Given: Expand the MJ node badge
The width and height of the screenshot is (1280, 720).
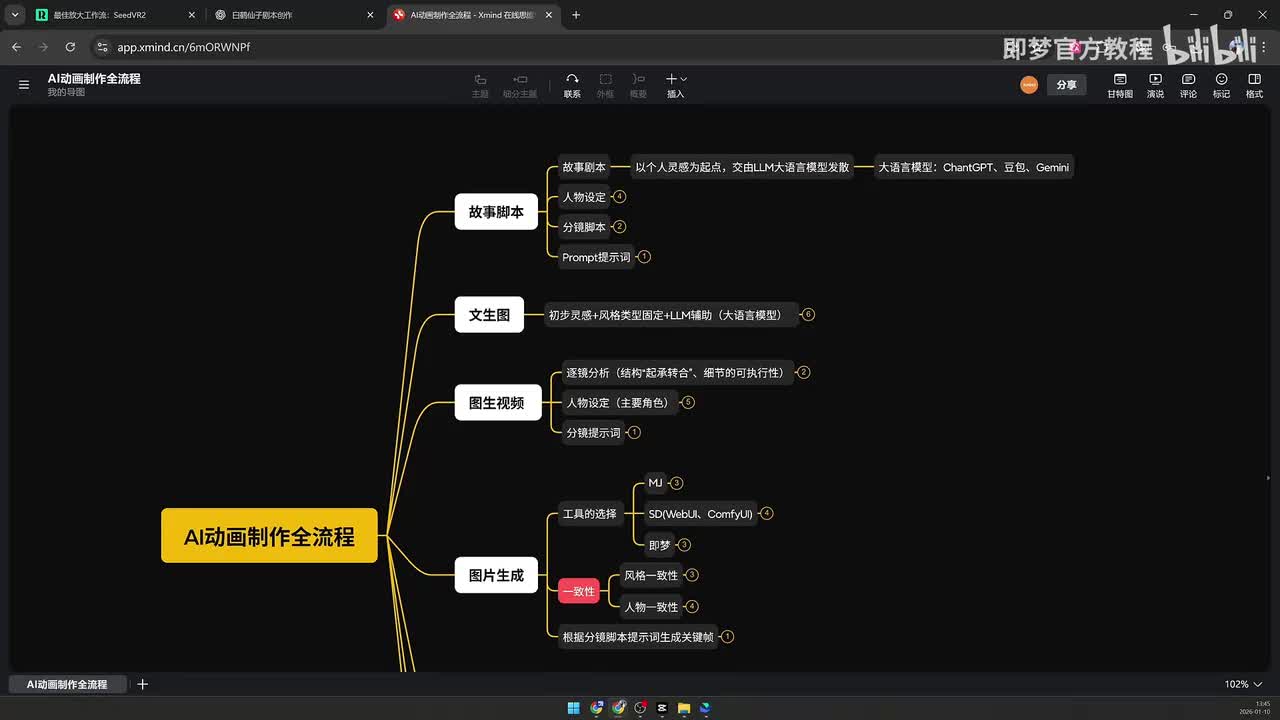Looking at the screenshot, I should 677,483.
